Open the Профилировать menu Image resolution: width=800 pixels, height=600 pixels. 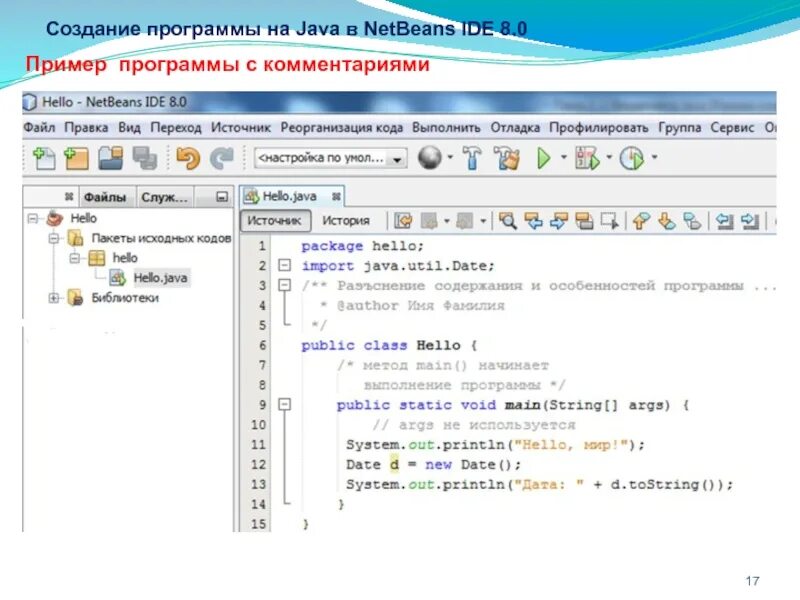tap(598, 127)
